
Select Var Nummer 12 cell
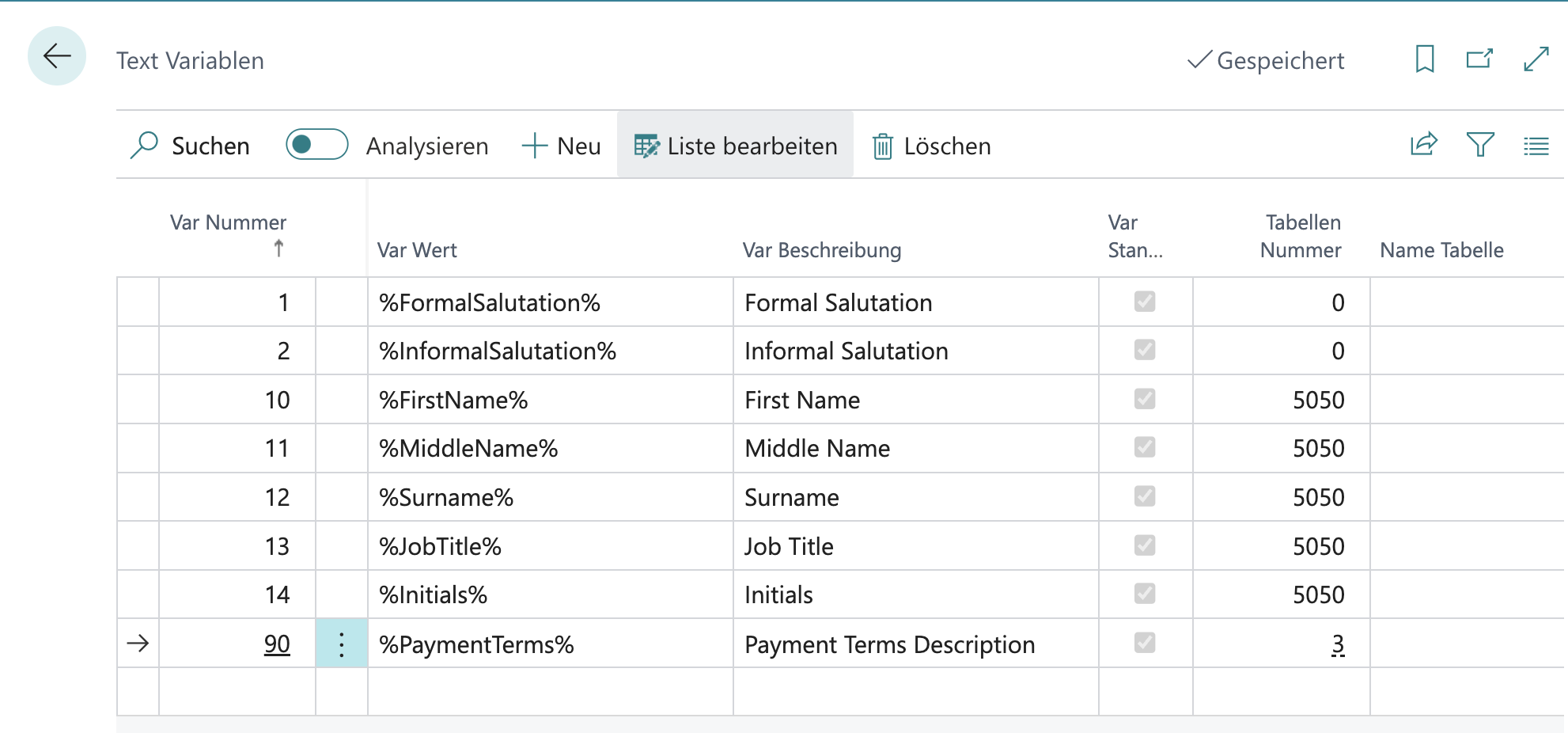pos(237,497)
